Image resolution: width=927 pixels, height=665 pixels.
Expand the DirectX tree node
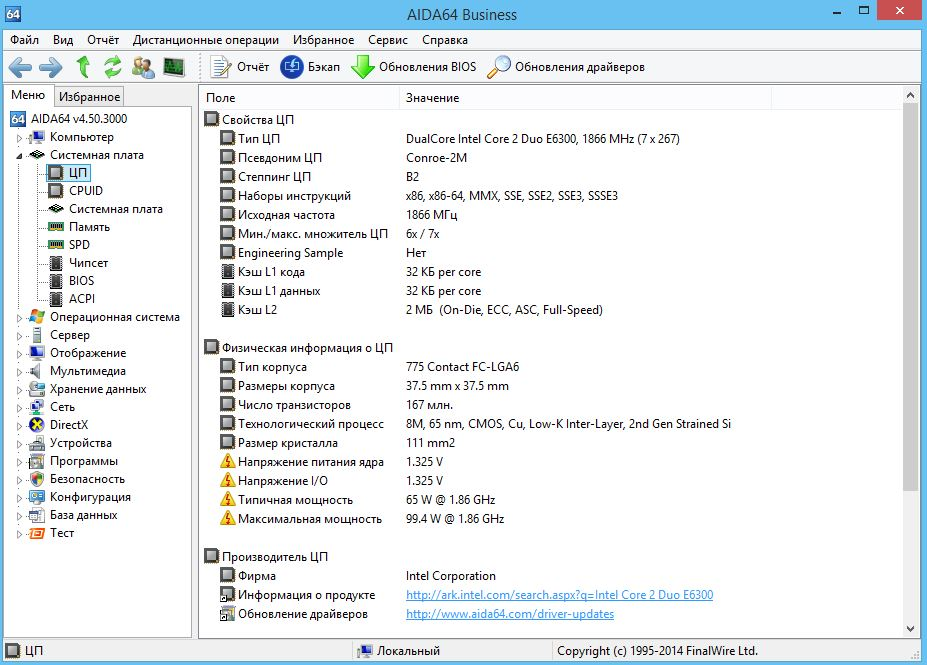pos(20,426)
